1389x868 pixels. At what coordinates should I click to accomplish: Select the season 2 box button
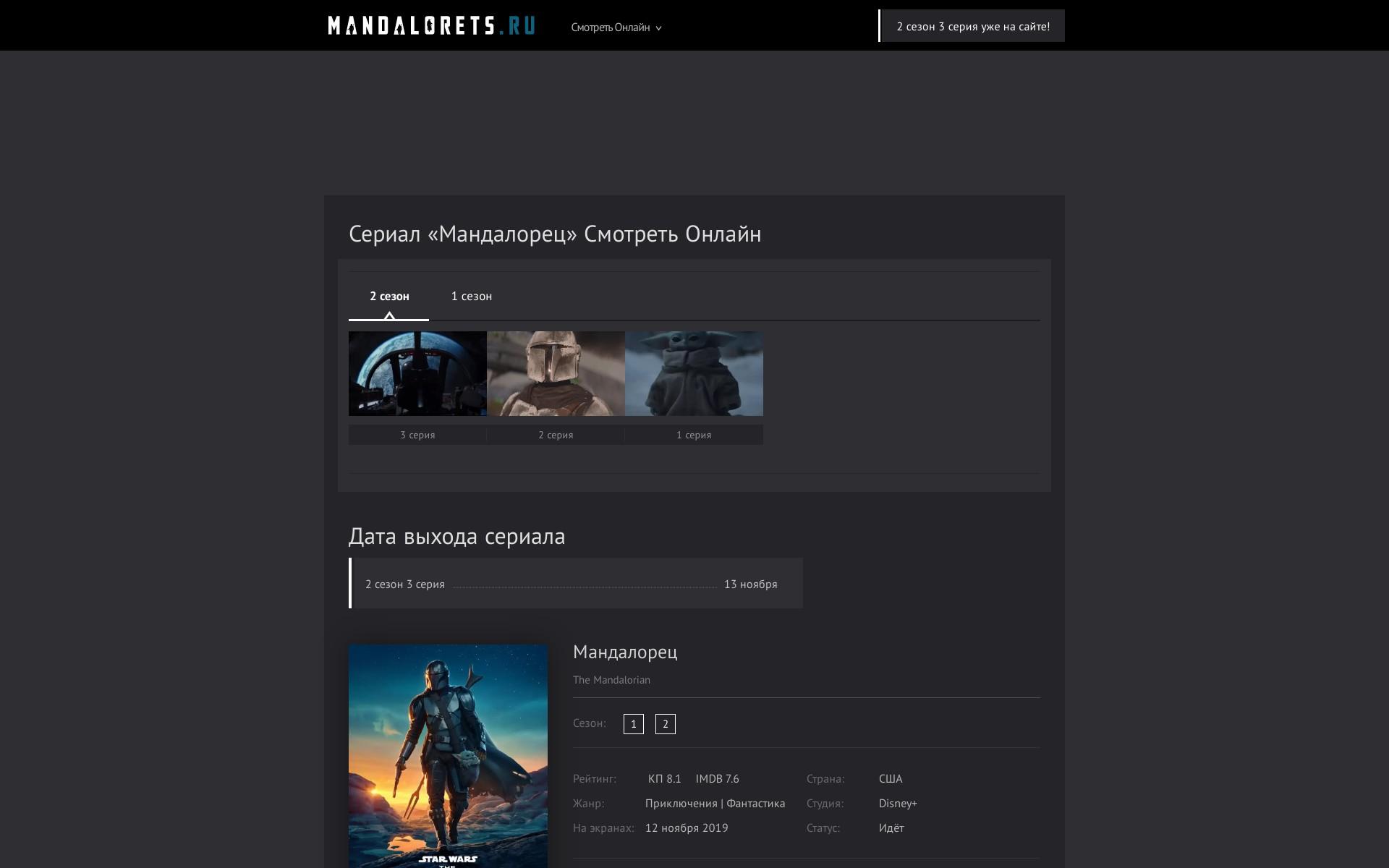click(665, 724)
